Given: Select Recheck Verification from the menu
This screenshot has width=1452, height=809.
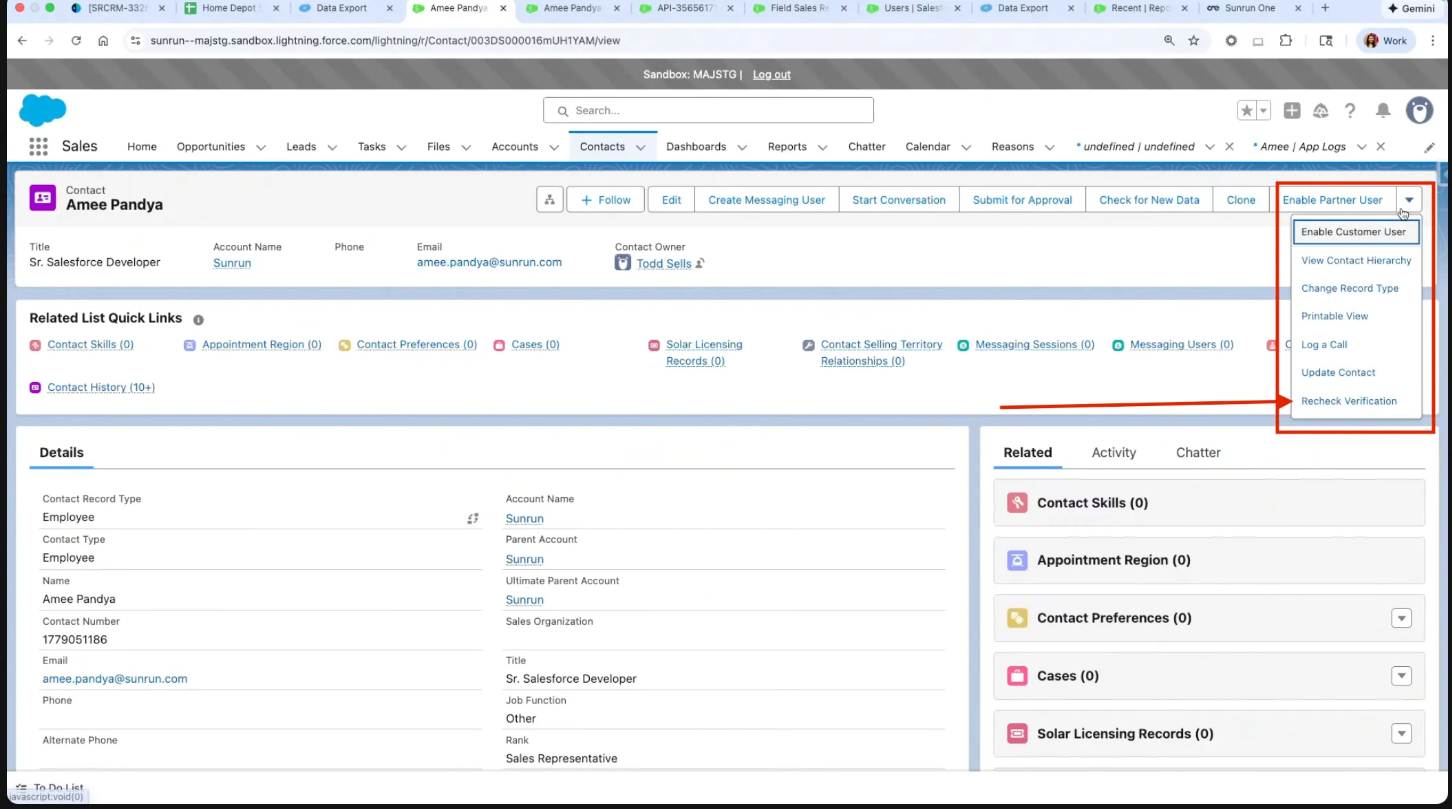Looking at the screenshot, I should point(1348,401).
